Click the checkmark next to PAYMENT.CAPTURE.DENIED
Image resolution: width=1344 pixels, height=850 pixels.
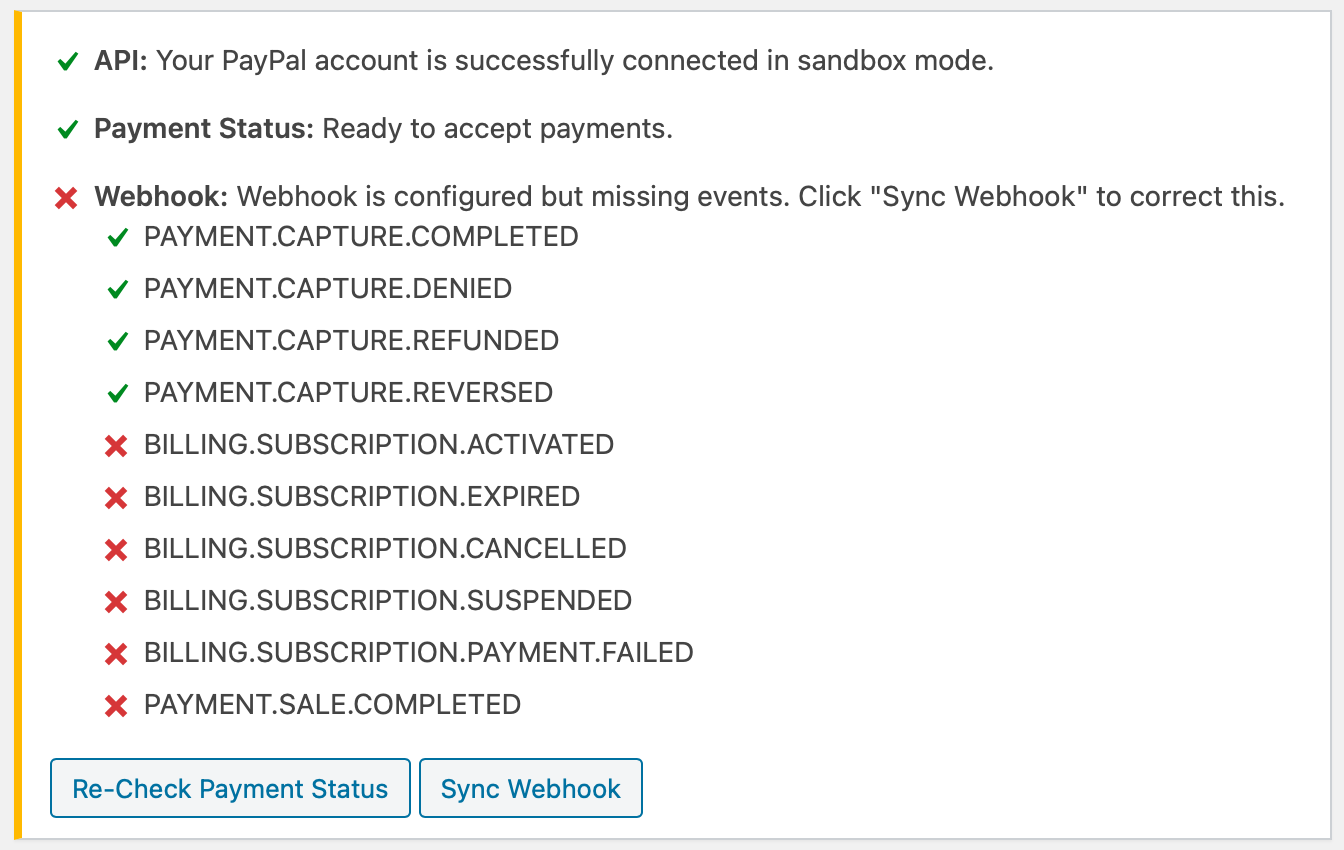(x=118, y=290)
